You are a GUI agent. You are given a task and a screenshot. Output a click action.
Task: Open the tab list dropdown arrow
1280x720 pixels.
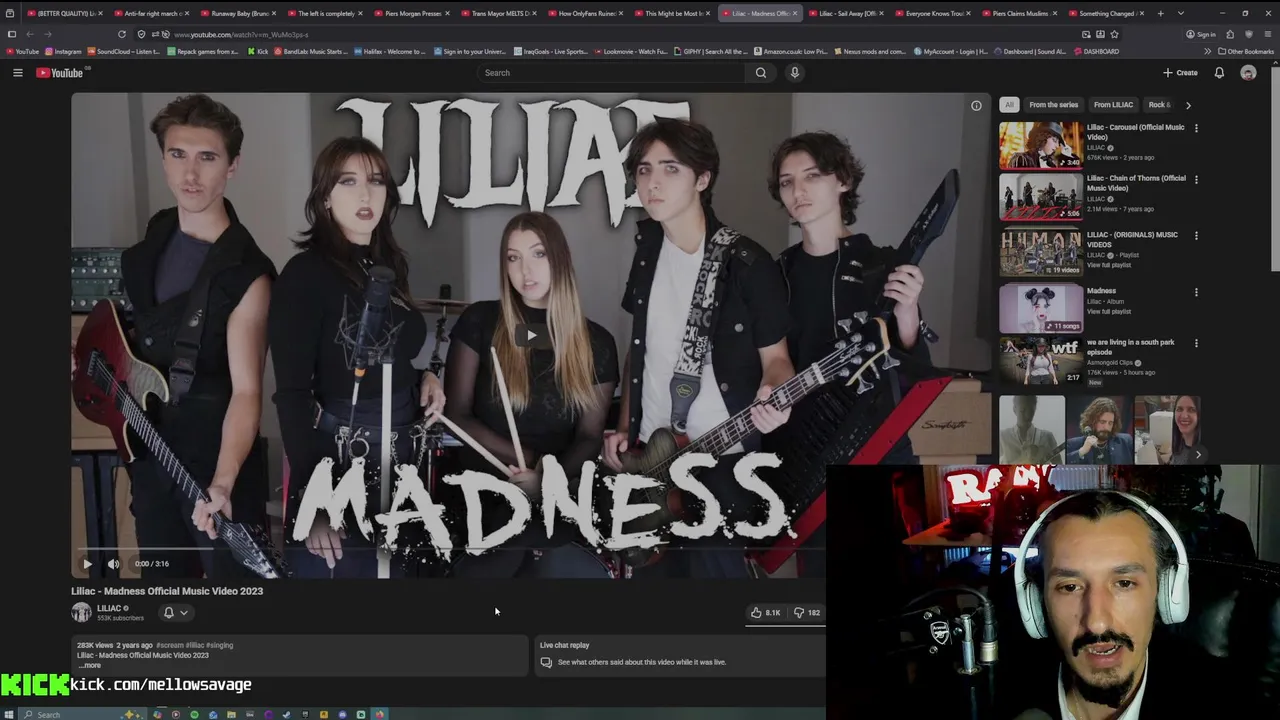click(1181, 13)
